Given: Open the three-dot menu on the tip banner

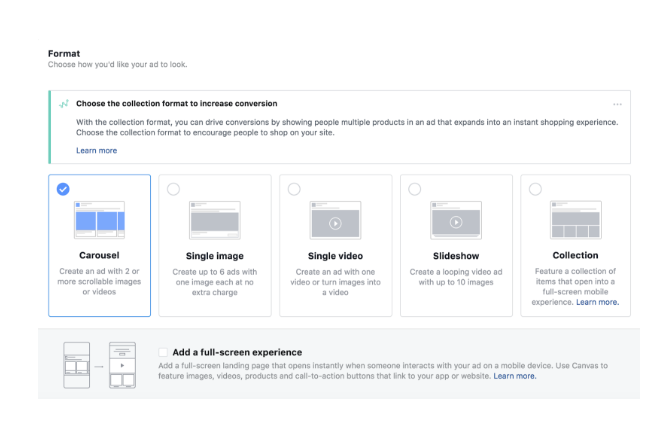Looking at the screenshot, I should click(x=617, y=104).
